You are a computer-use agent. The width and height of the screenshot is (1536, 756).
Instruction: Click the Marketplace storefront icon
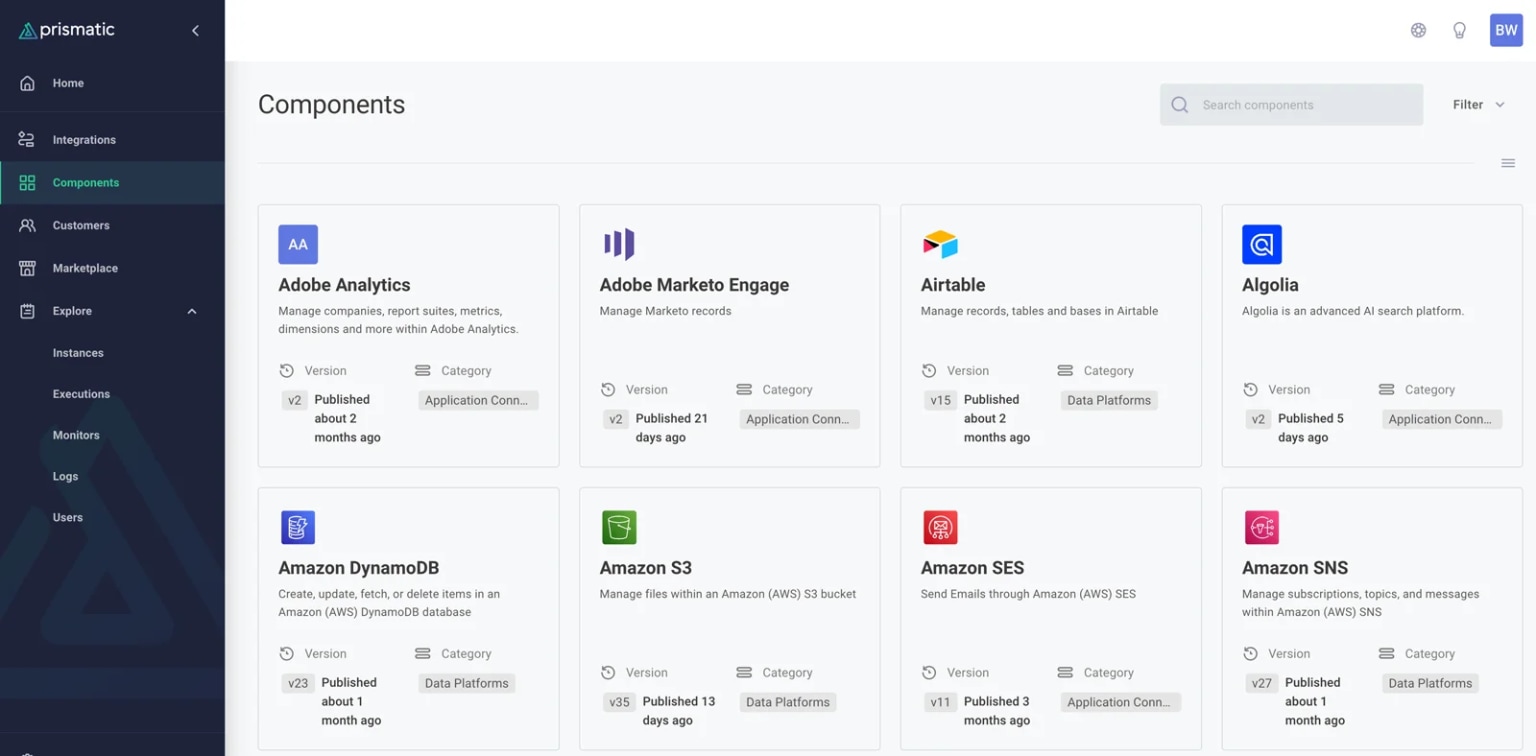pos(27,268)
